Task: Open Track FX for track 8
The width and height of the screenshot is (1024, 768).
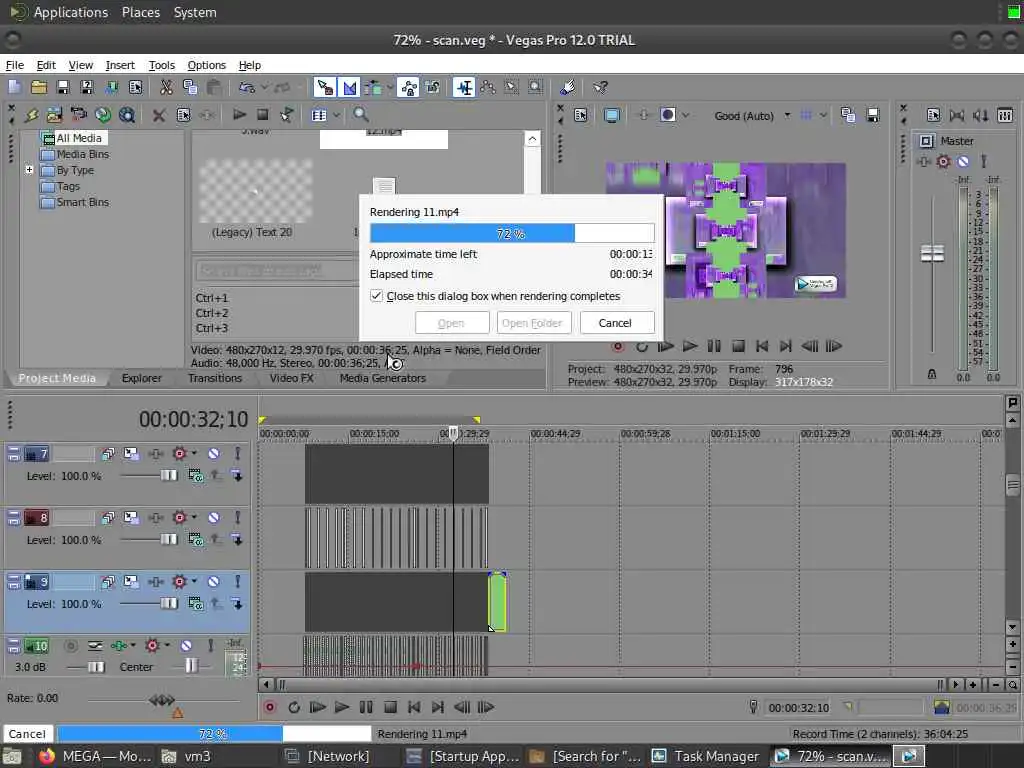Action: [156, 518]
